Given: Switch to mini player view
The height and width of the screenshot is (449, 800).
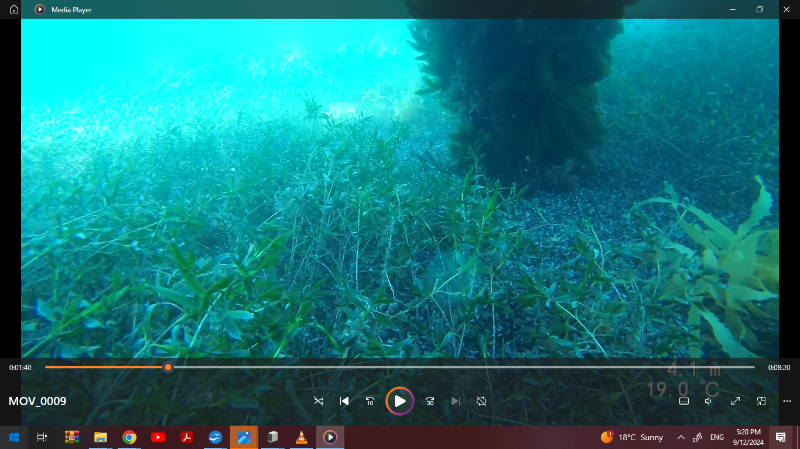Looking at the screenshot, I should click(x=761, y=401).
